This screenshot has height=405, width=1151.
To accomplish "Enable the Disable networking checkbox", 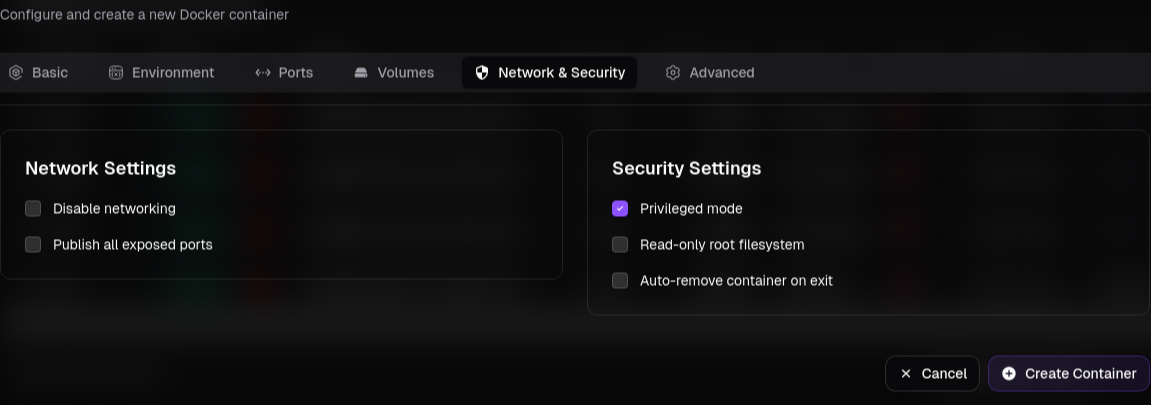I will tap(33, 209).
